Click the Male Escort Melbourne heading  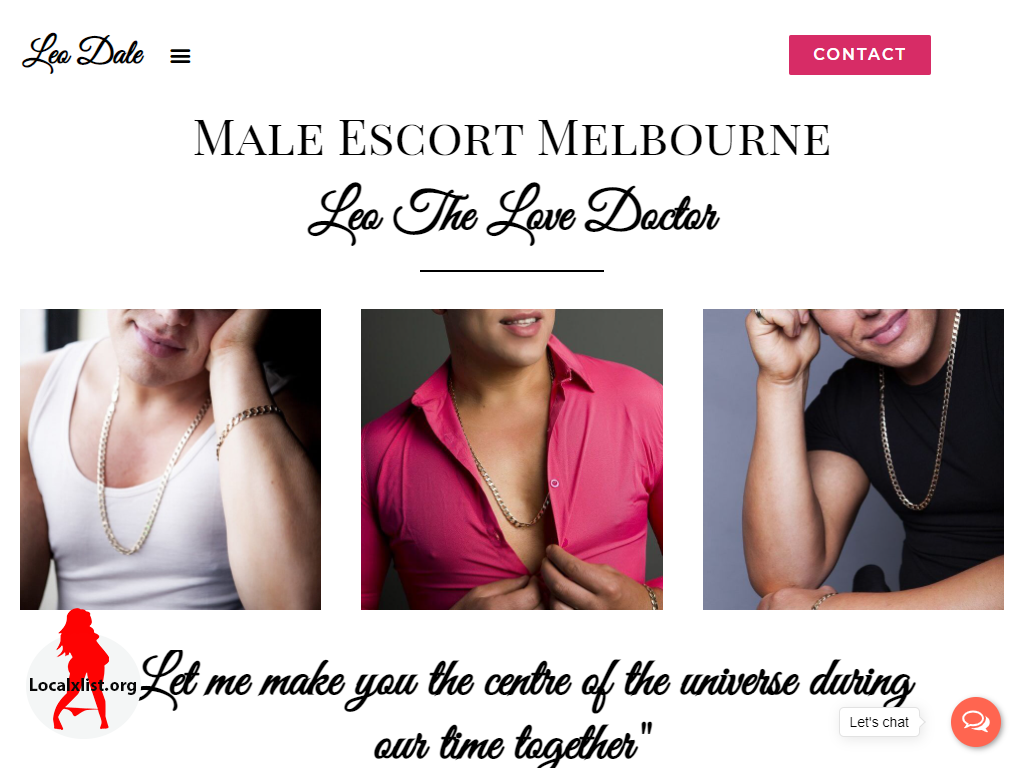[512, 138]
